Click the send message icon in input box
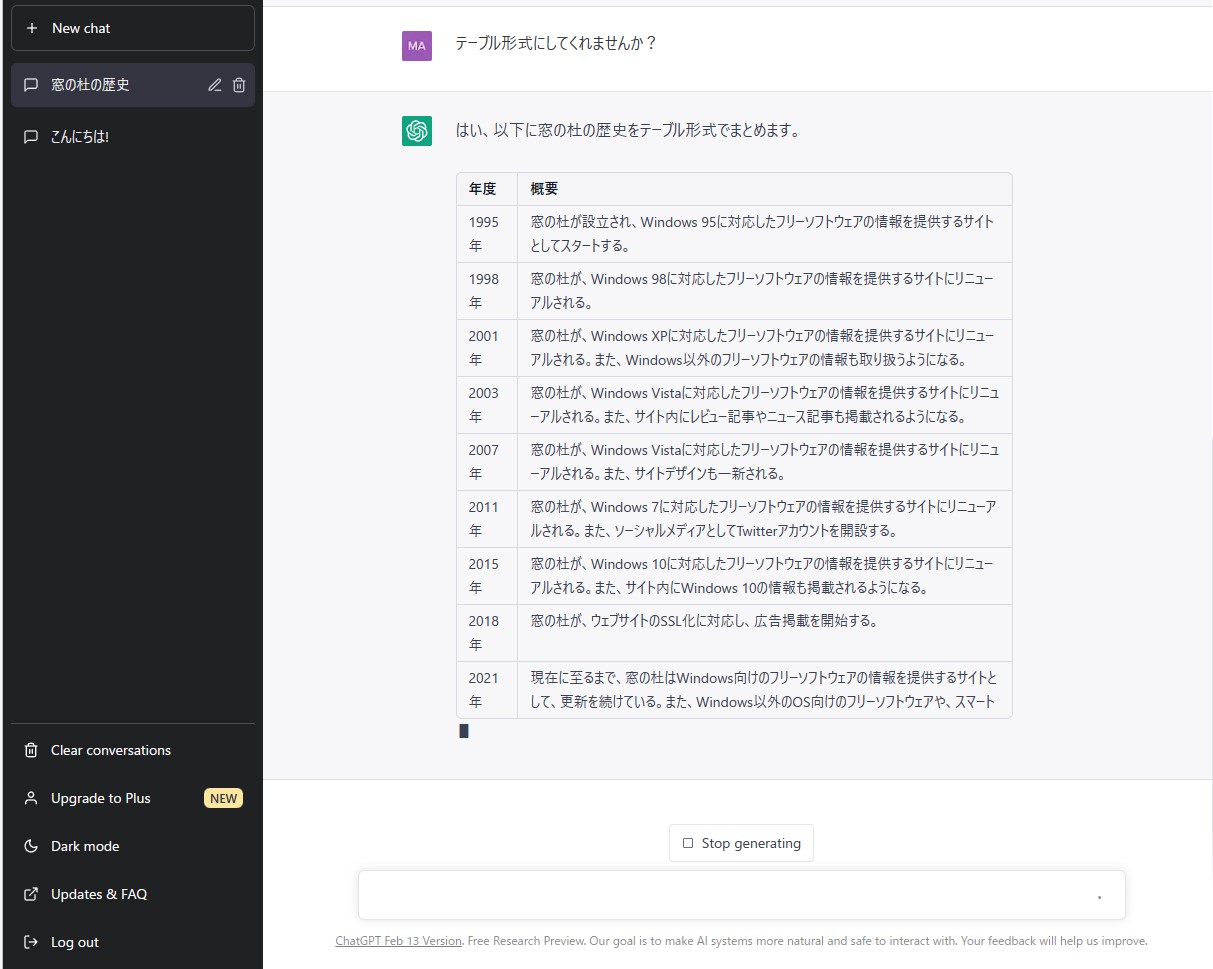The image size is (1213, 969). pos(1100,895)
